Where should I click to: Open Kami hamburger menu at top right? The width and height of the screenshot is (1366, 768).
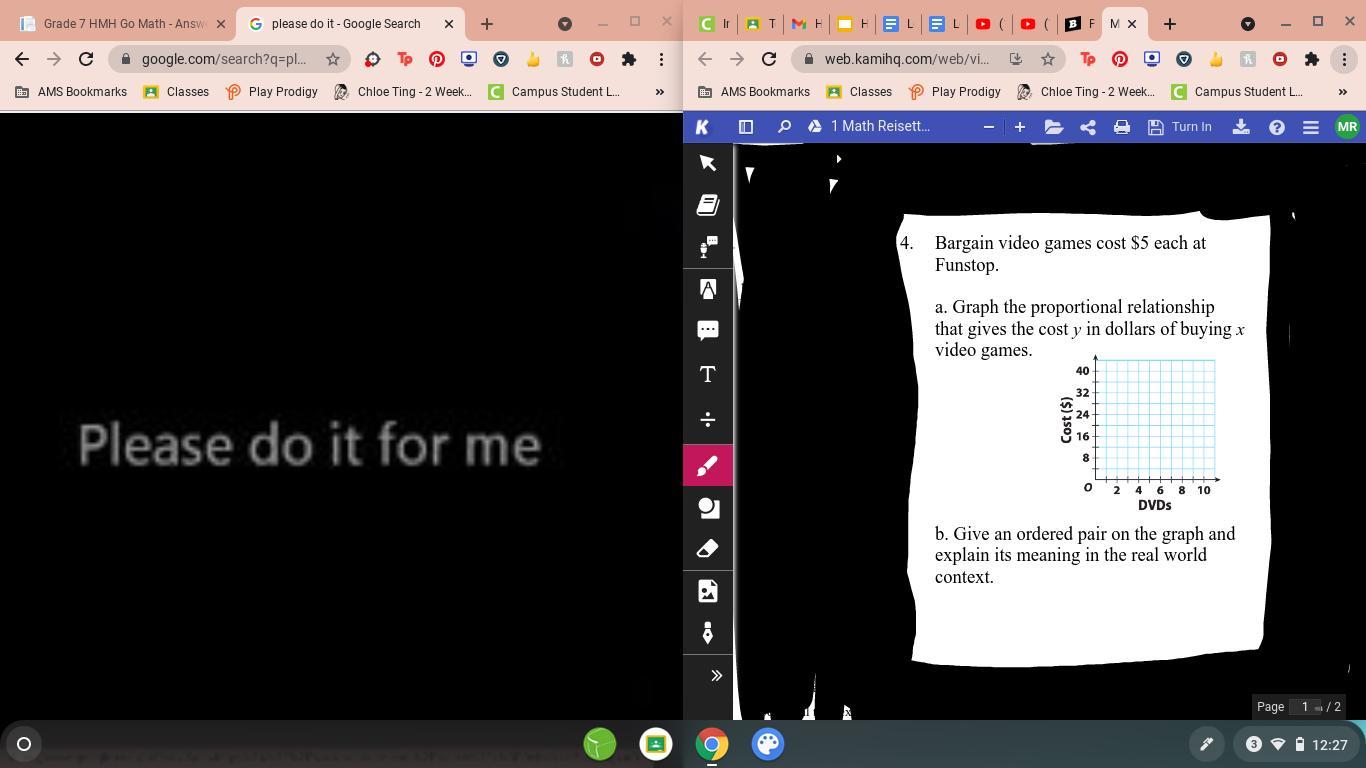pyautogui.click(x=1310, y=127)
